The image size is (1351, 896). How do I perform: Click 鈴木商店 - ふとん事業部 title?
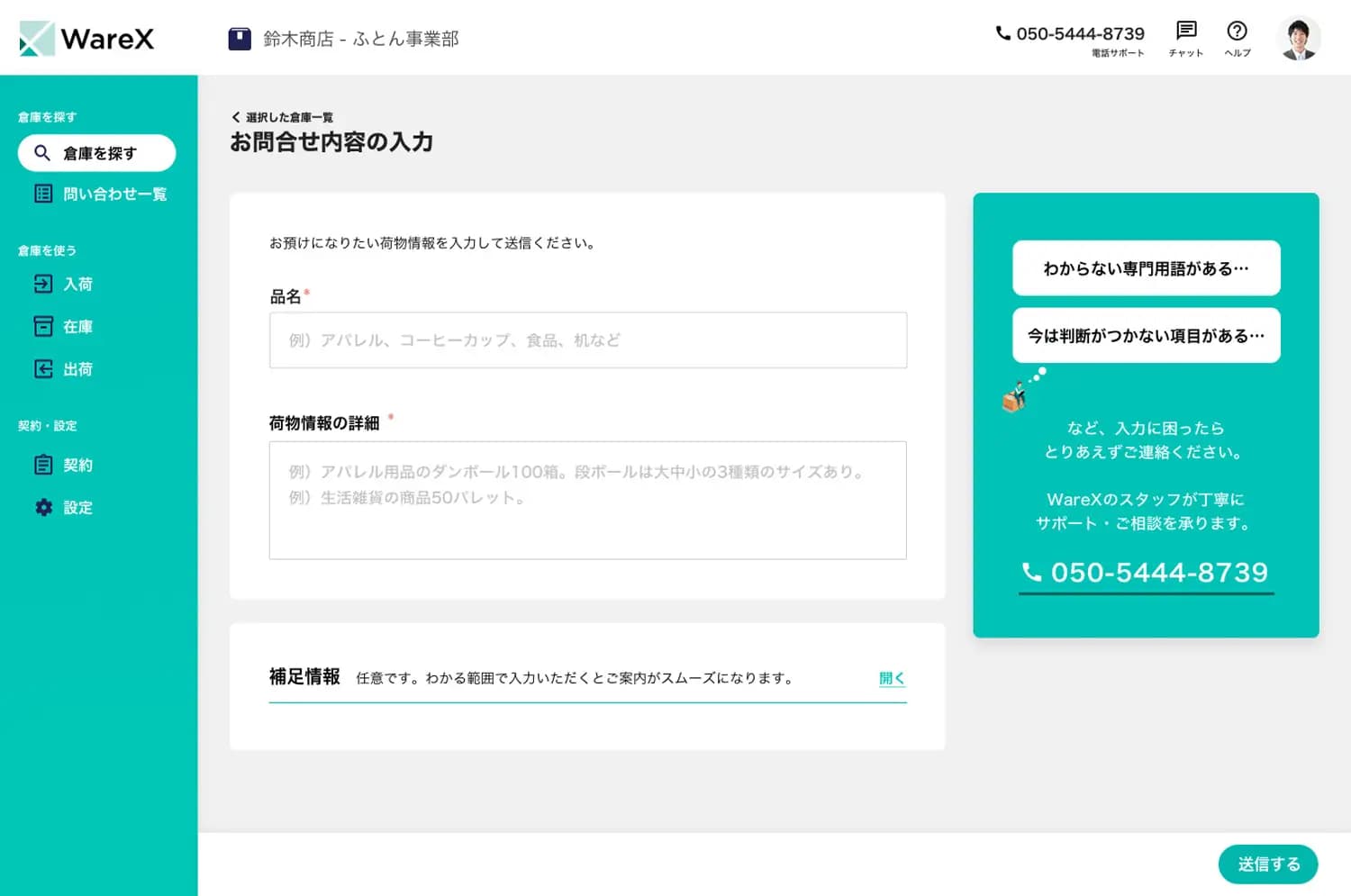tap(361, 39)
